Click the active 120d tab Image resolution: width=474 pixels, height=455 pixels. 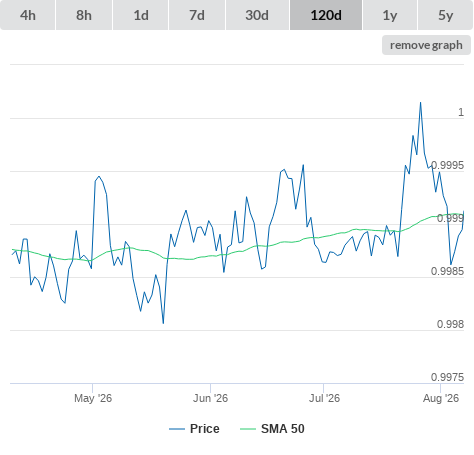point(326,15)
